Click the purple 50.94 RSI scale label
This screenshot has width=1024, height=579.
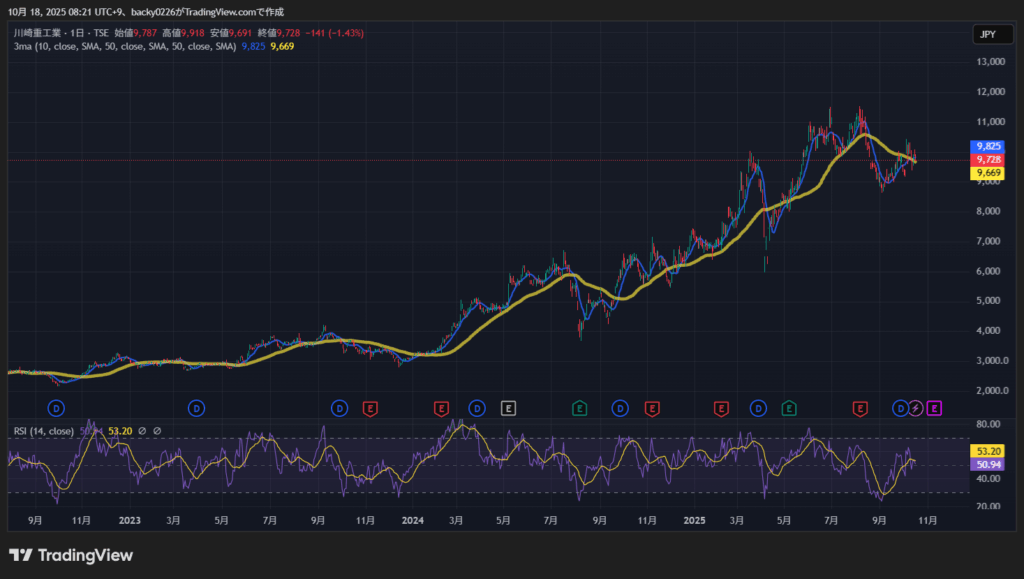(989, 465)
